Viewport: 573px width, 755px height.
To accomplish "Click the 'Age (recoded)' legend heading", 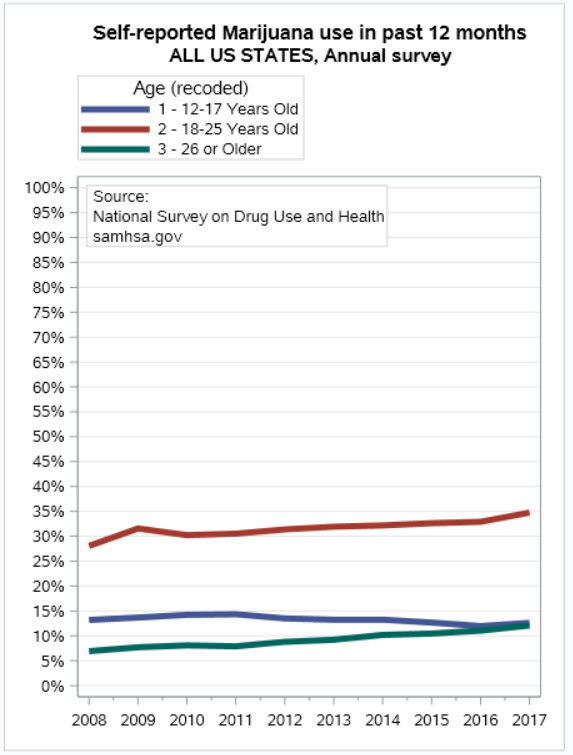I will tap(191, 88).
